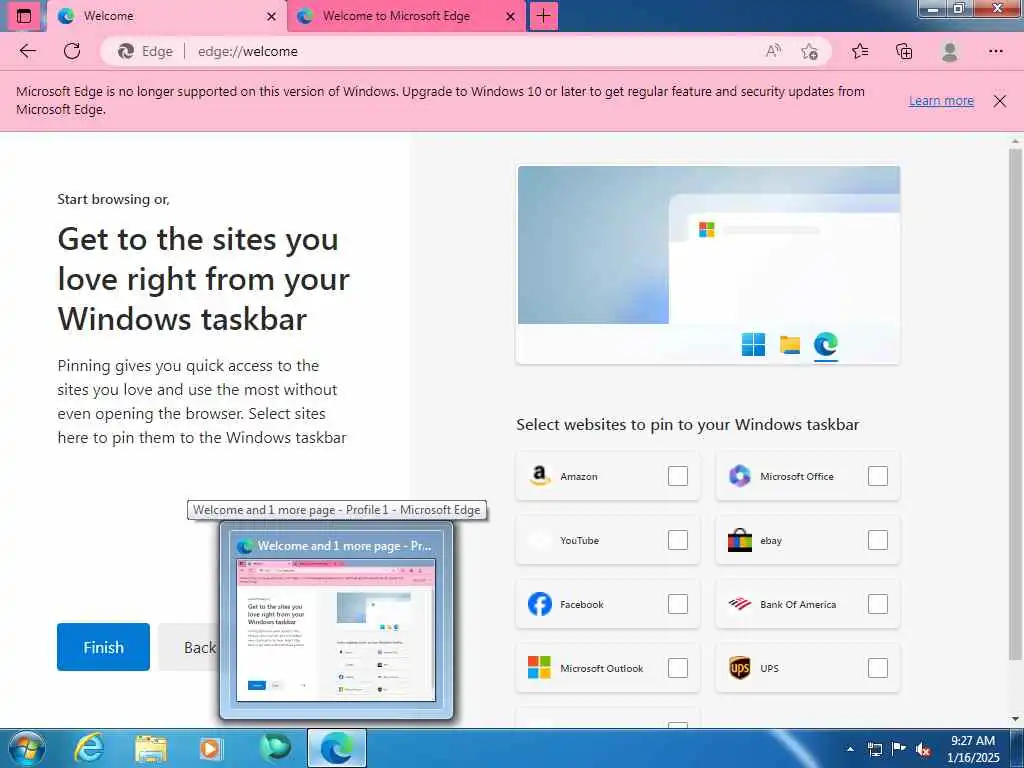Click the taskbar illustration image
Viewport: 1024px width, 768px height.
coord(708,264)
